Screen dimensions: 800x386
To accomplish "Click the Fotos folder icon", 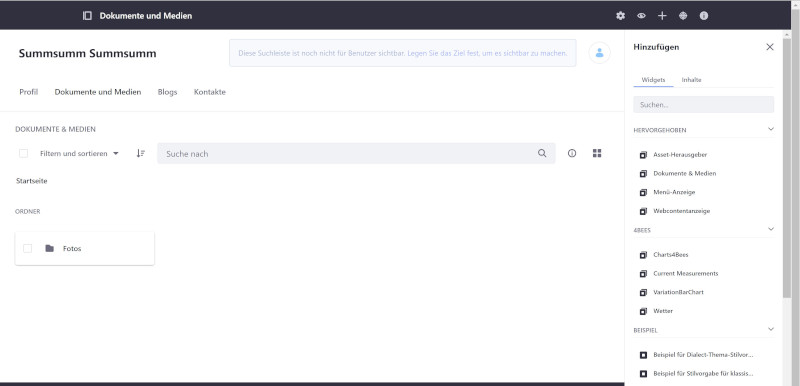I will click(x=49, y=248).
